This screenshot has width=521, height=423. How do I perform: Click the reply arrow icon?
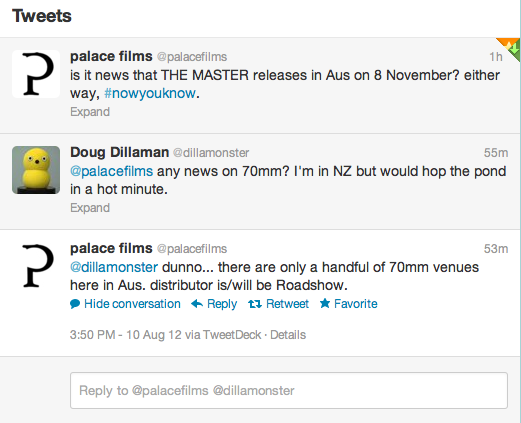(197, 304)
